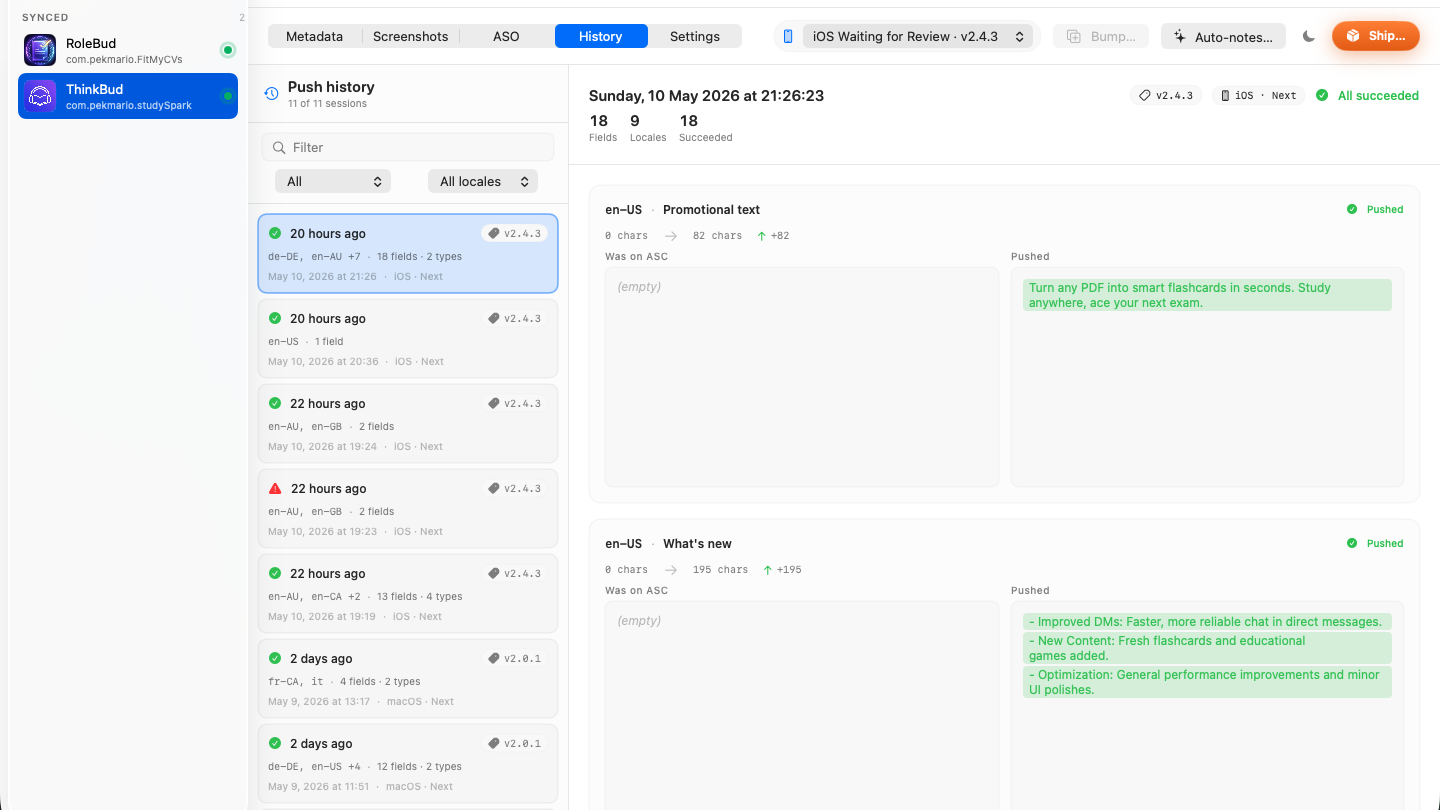The height and width of the screenshot is (810, 1440).
Task: Select ThinkBud app in sidebar
Action: 128,96
